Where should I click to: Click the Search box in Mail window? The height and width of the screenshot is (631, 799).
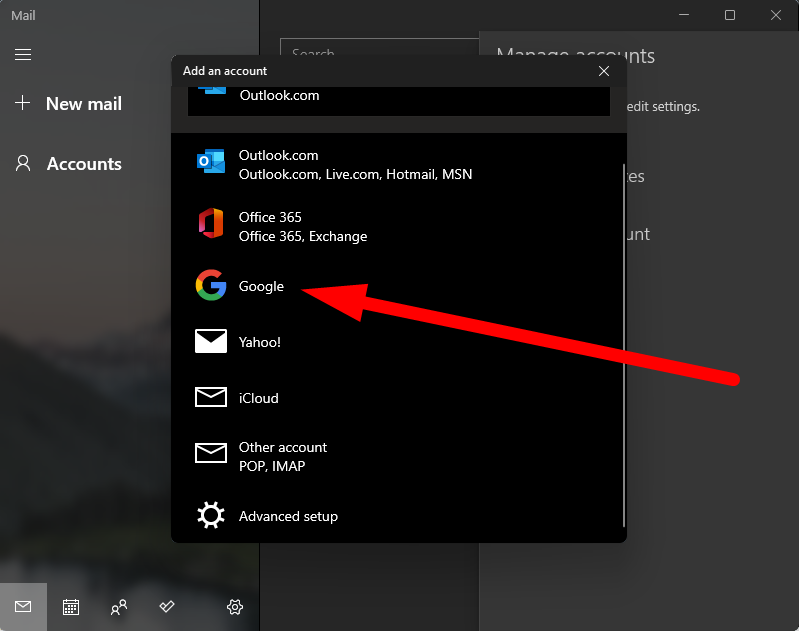(380, 47)
